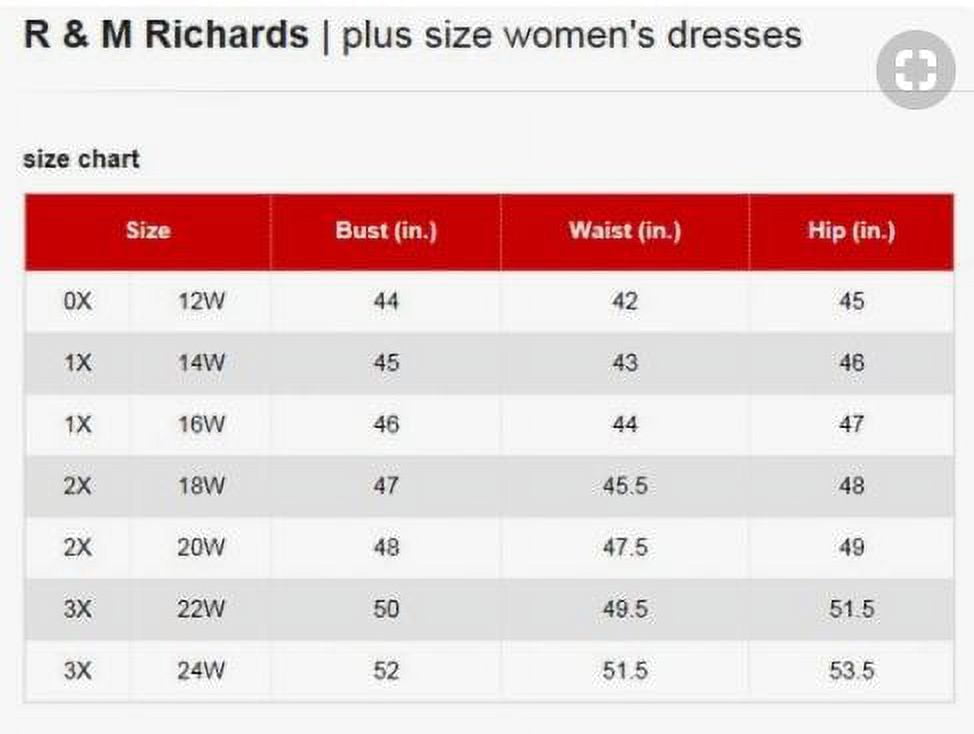Image resolution: width=974 pixels, height=734 pixels.
Task: Click the 47.5 waist measurement cell
Action: (625, 547)
